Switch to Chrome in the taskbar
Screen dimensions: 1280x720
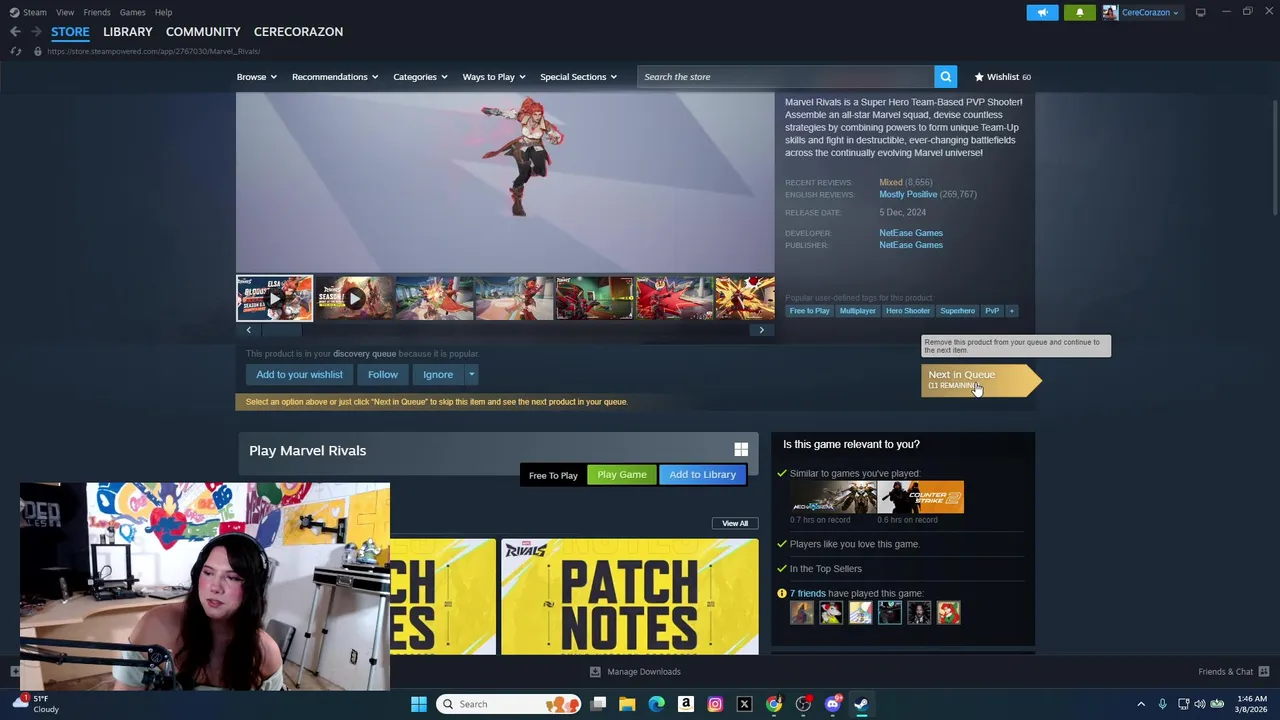click(x=774, y=704)
